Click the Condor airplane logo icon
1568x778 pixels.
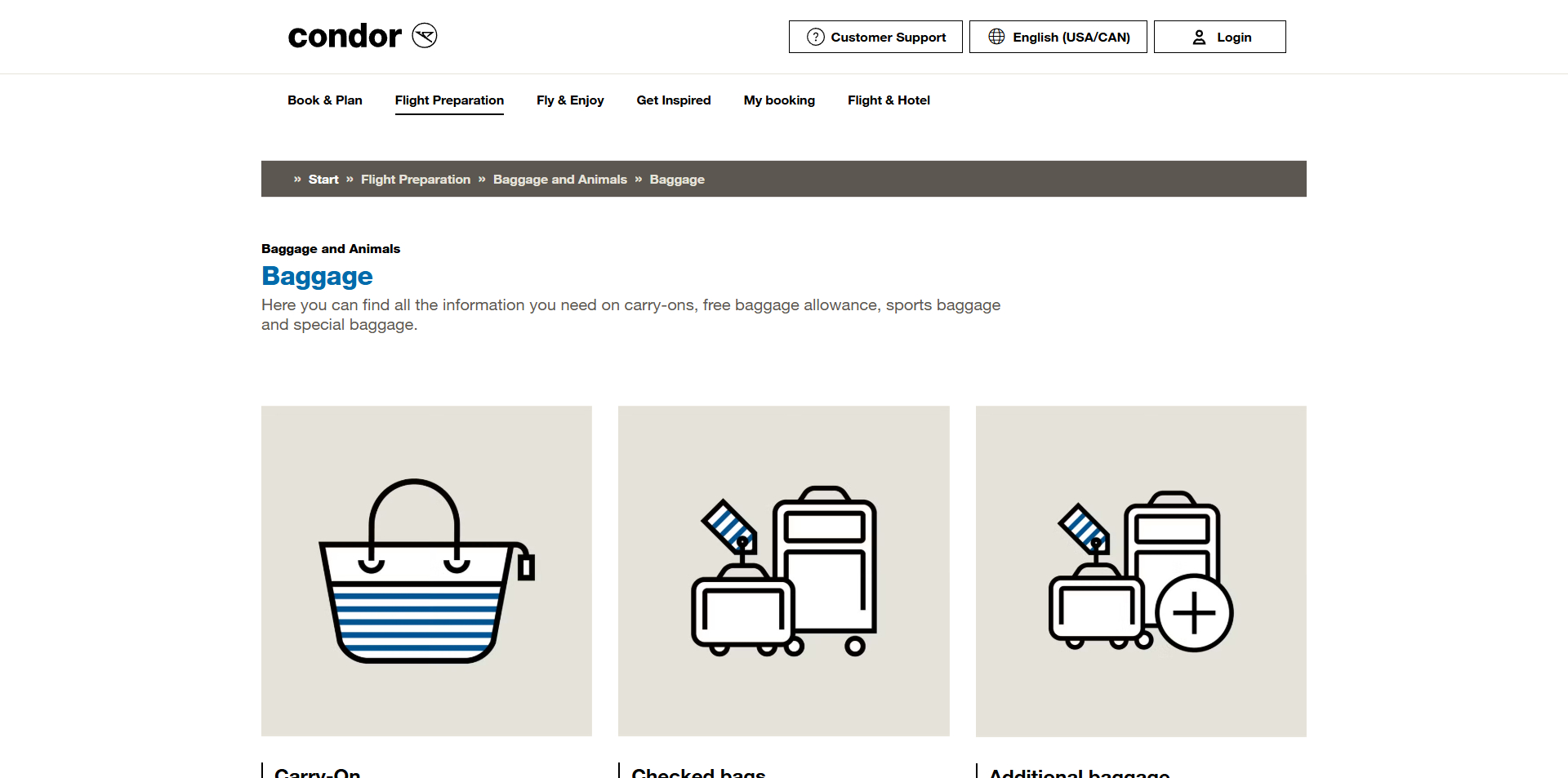(425, 36)
